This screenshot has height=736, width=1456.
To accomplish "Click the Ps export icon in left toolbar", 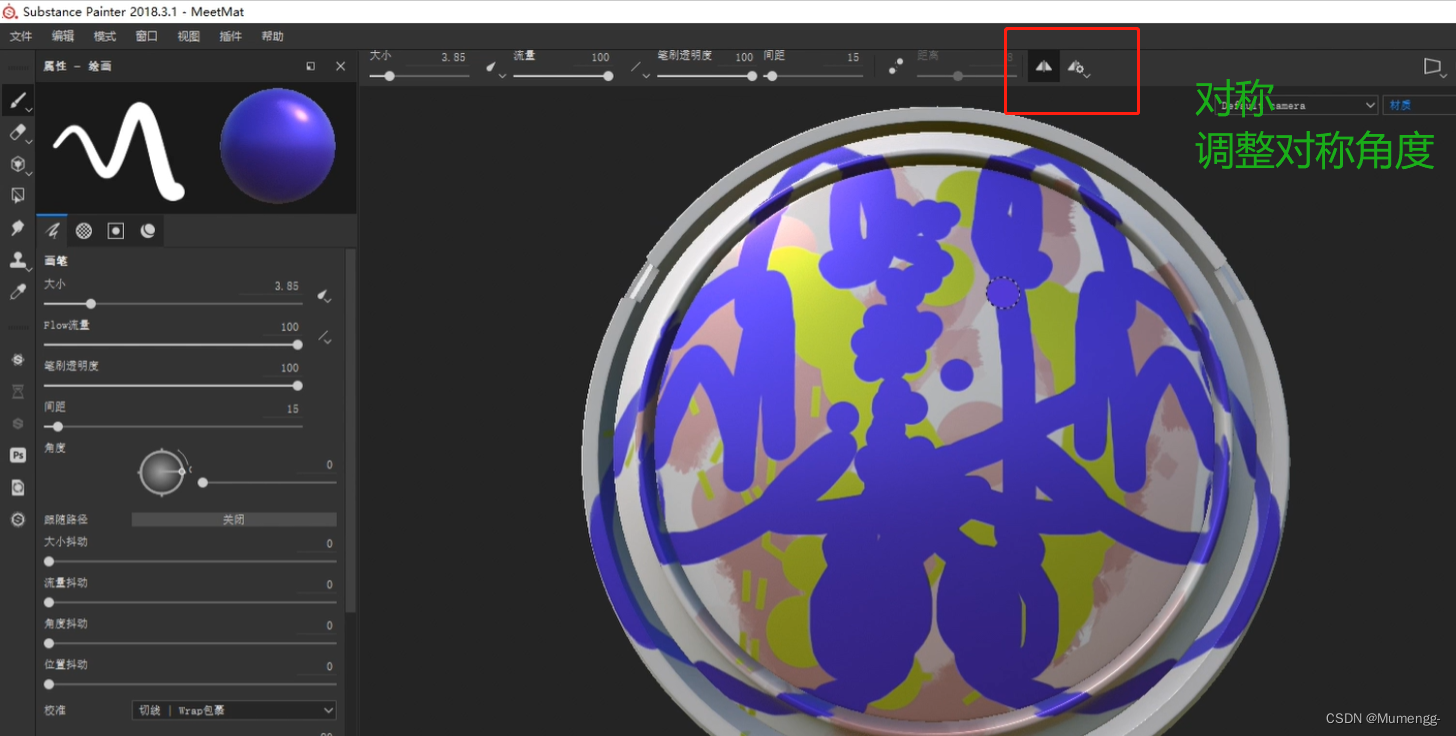I will tap(17, 455).
